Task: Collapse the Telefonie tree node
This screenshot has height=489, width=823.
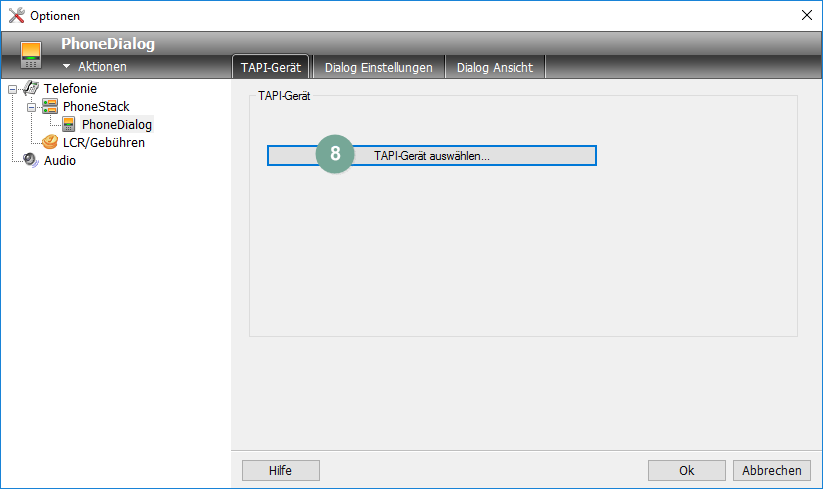Action: point(13,89)
